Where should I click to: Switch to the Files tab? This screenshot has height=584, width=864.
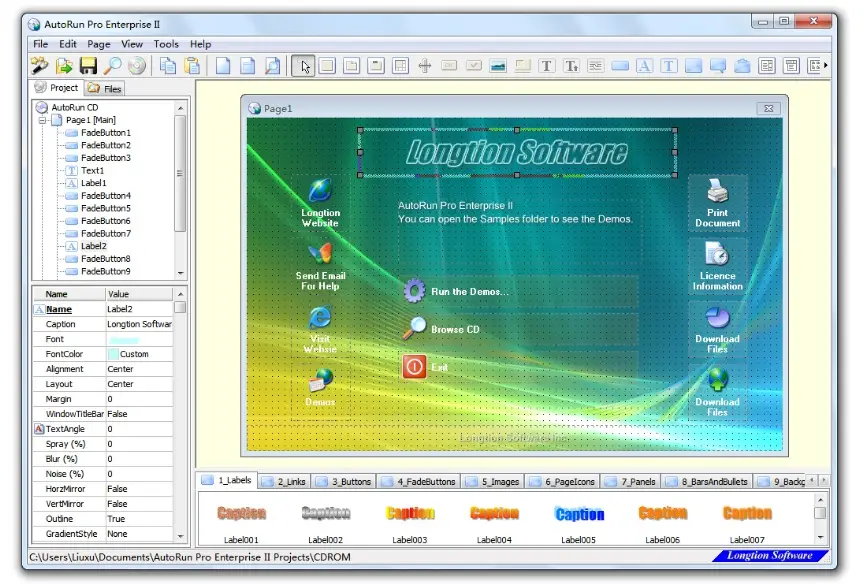click(x=105, y=88)
